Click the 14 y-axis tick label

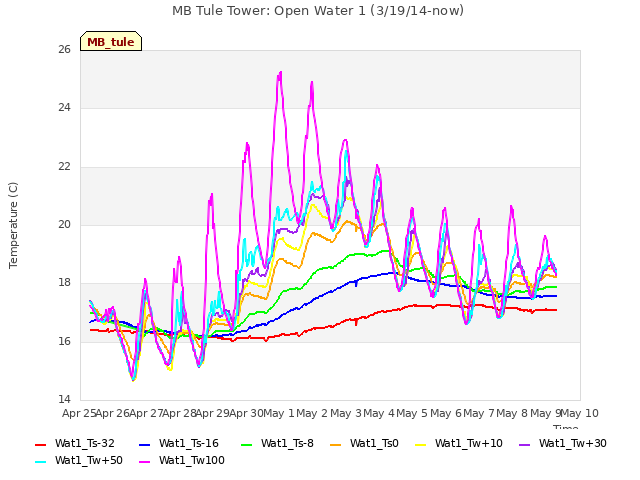click(x=64, y=399)
